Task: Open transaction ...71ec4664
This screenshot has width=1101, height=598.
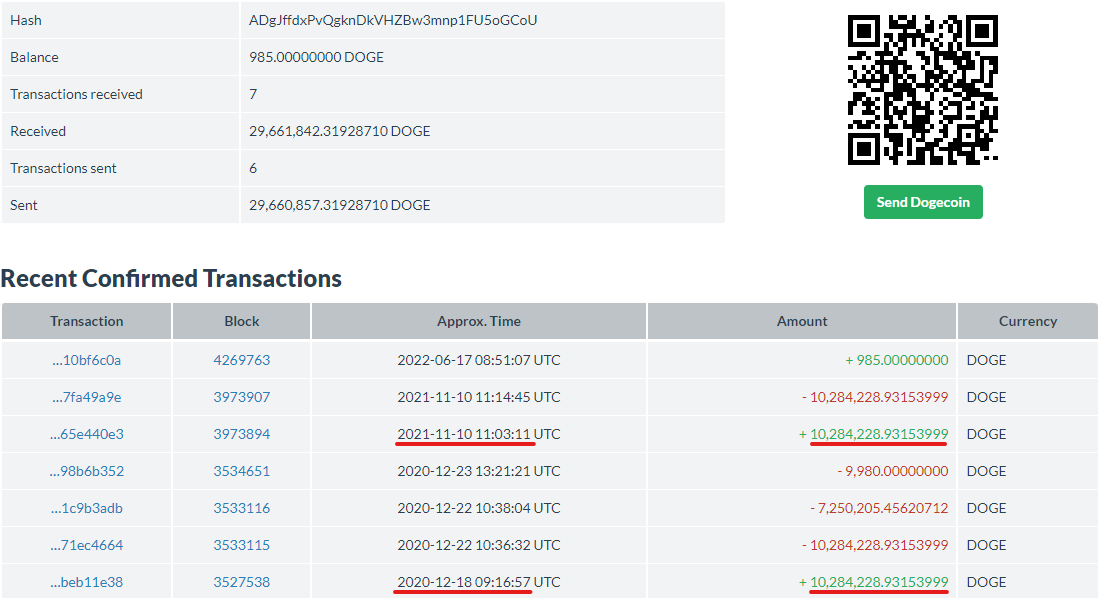Action: [86, 545]
